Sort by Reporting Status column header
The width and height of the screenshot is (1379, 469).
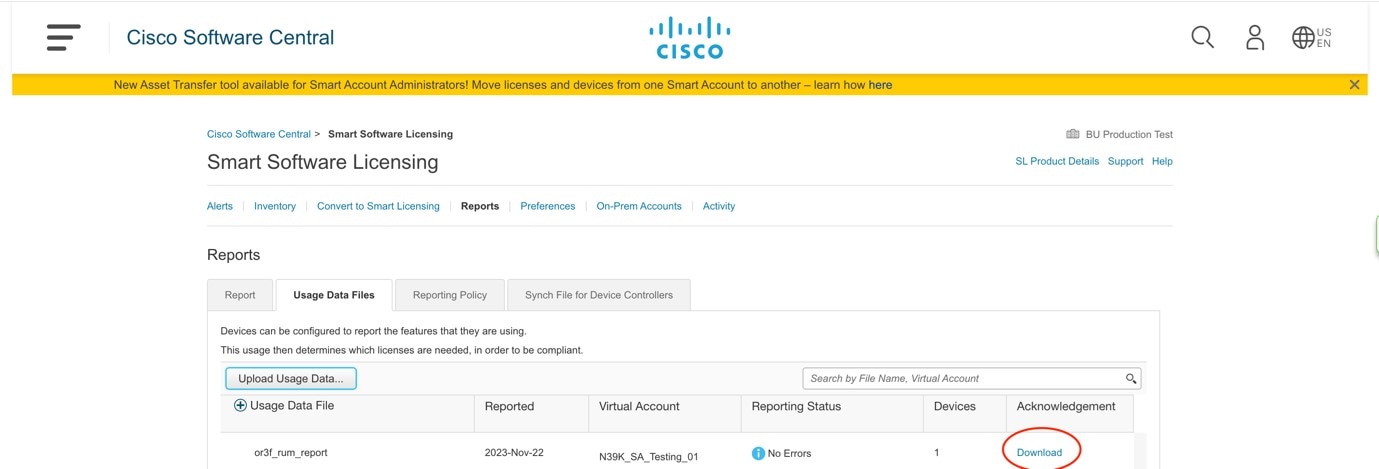[x=796, y=406]
